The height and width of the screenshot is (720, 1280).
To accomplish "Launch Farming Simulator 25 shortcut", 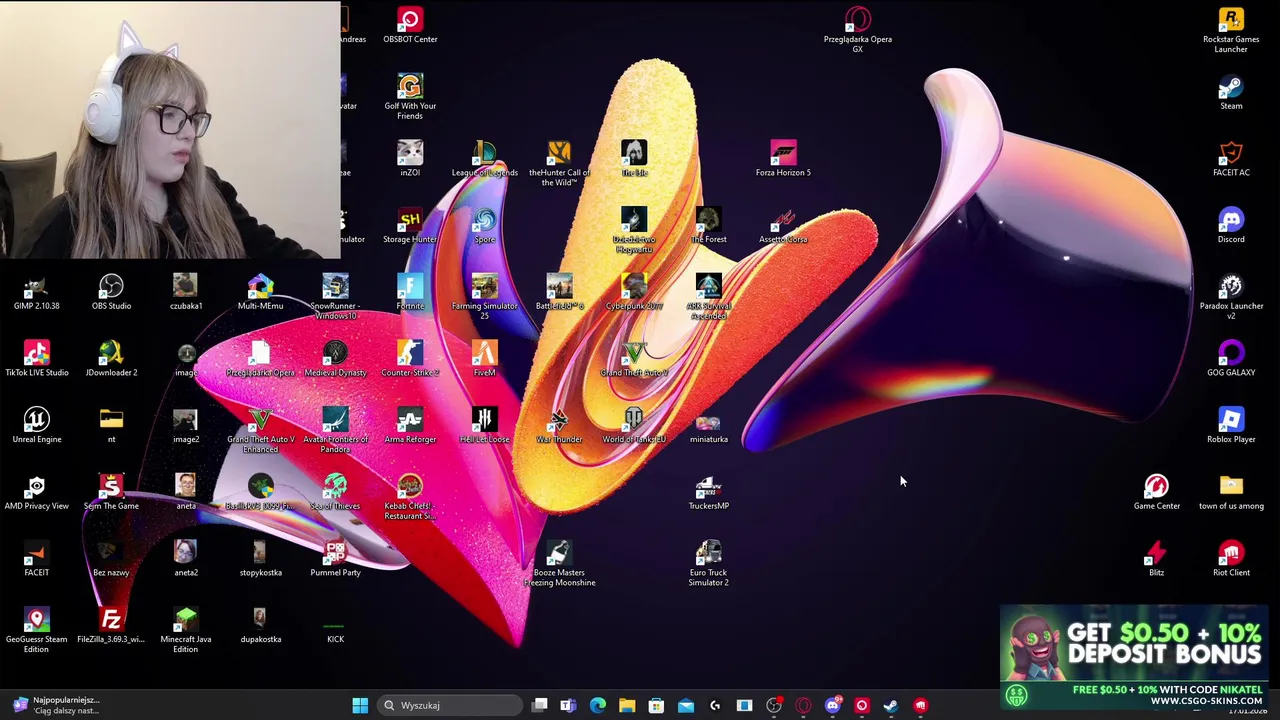I will [x=485, y=297].
